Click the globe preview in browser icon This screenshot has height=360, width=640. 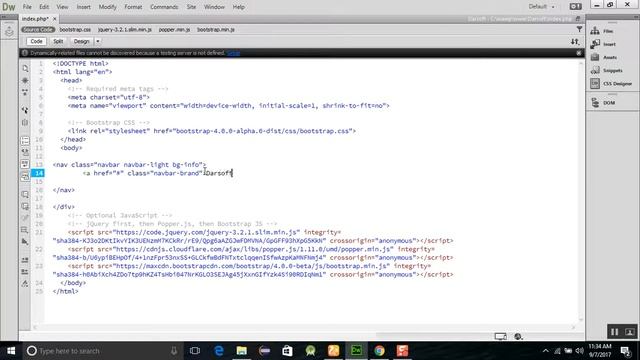pos(518,336)
